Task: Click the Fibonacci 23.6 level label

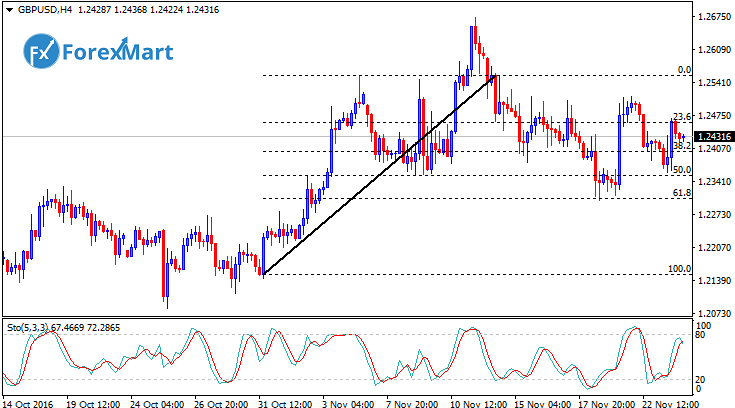Action: 682,116
